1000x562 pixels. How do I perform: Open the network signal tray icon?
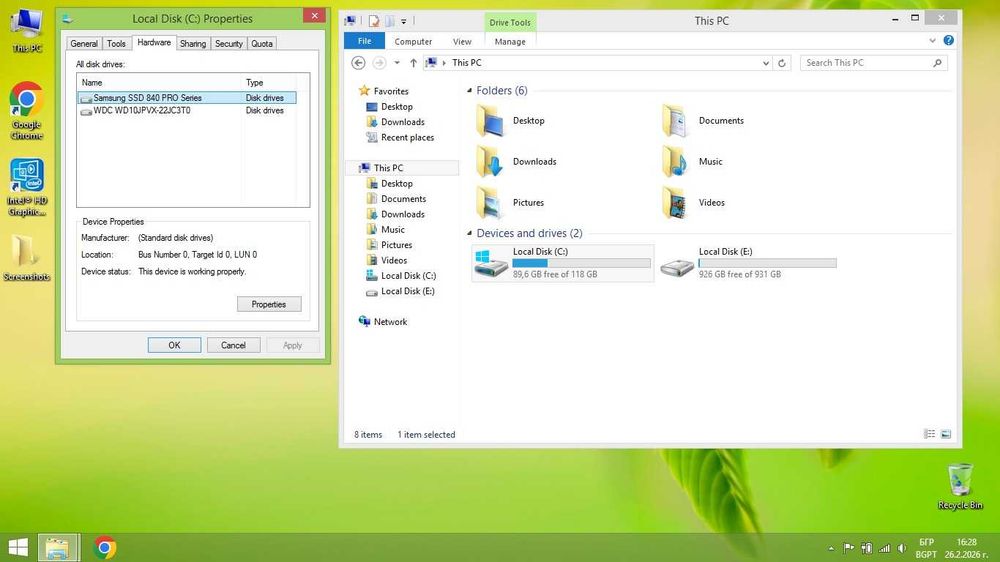(884, 548)
